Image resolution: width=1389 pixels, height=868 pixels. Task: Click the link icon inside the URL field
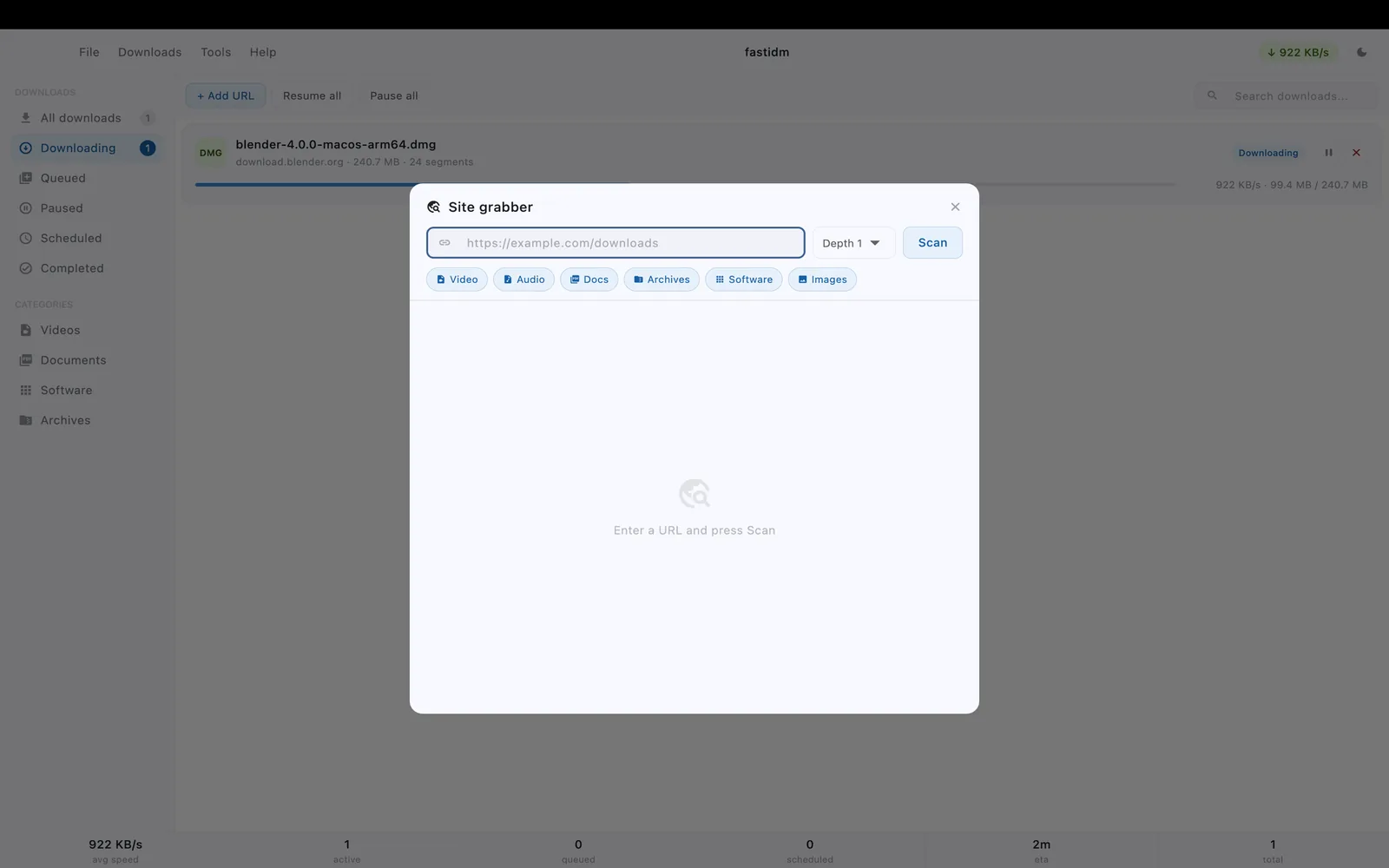[444, 243]
